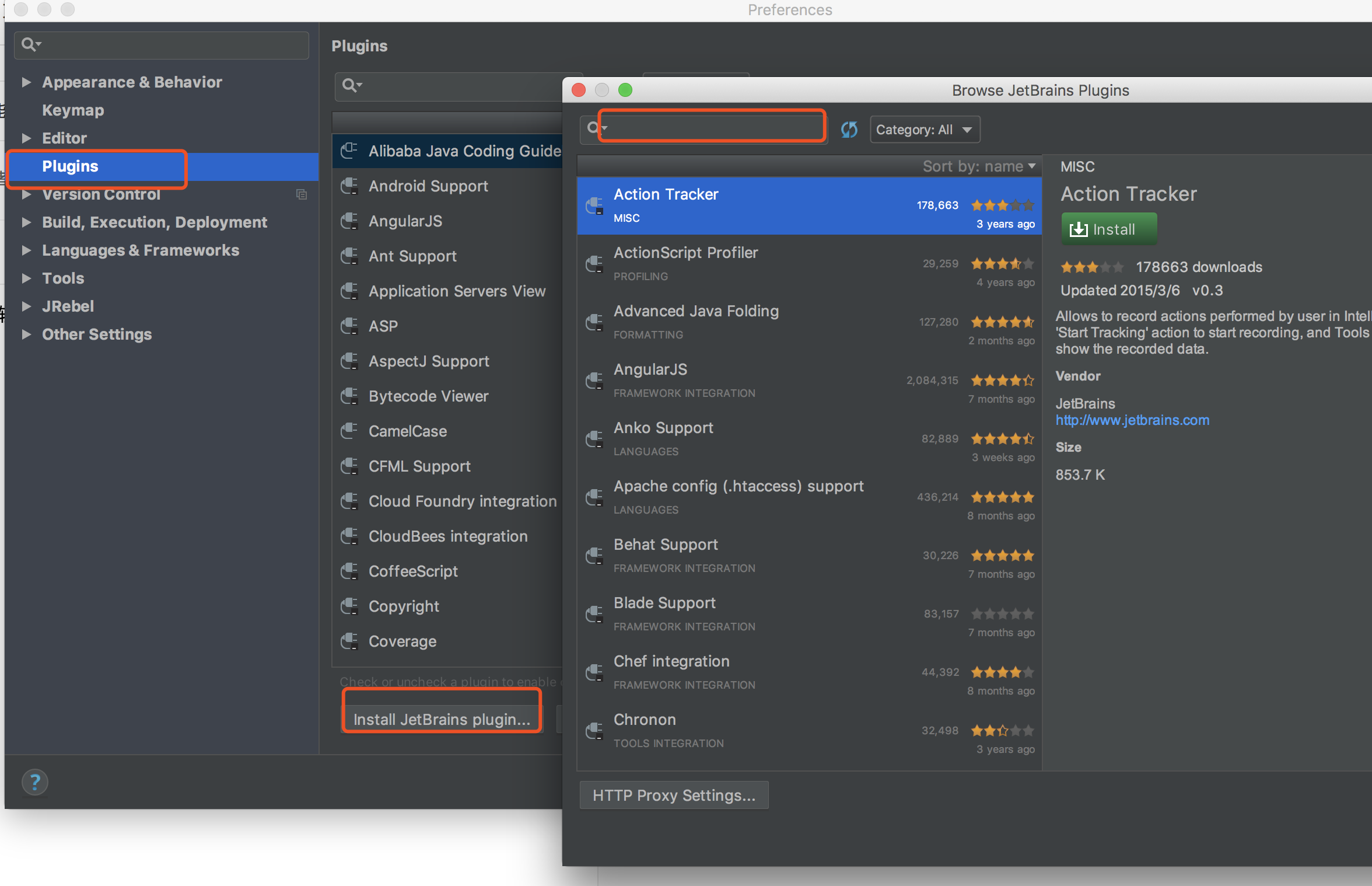Click the plugin icon beside Cloud Foundry integration
Viewport: 1372px width, 886px height.
[349, 501]
